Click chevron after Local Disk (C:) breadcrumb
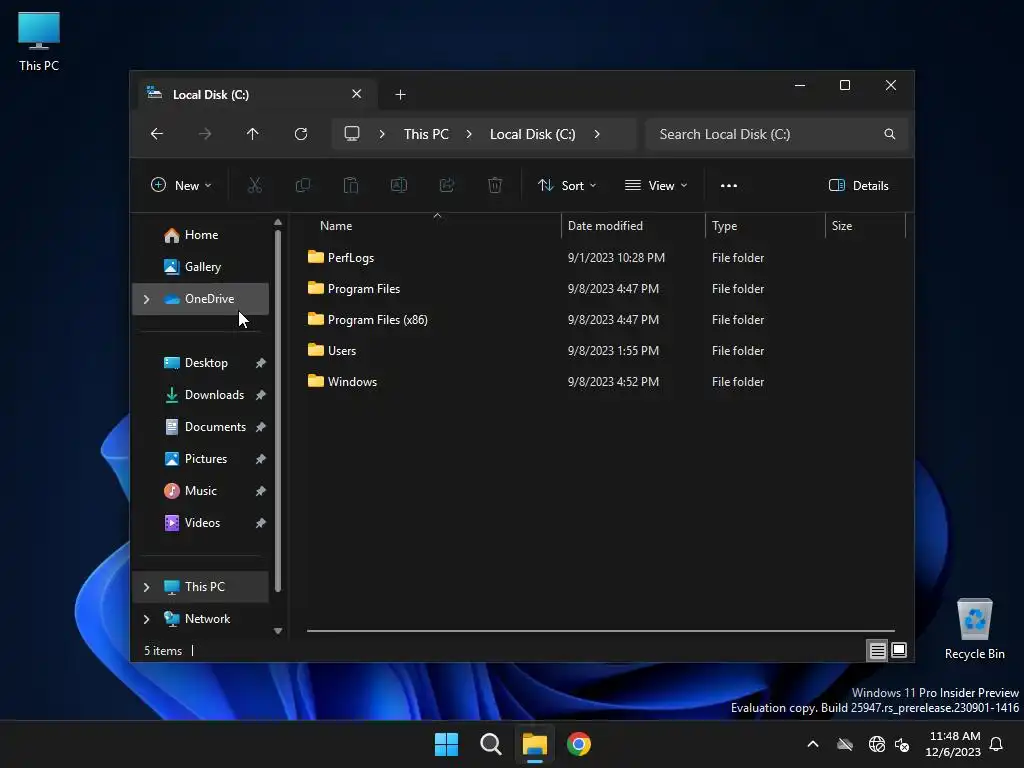Viewport: 1024px width, 768px height. pos(597,134)
